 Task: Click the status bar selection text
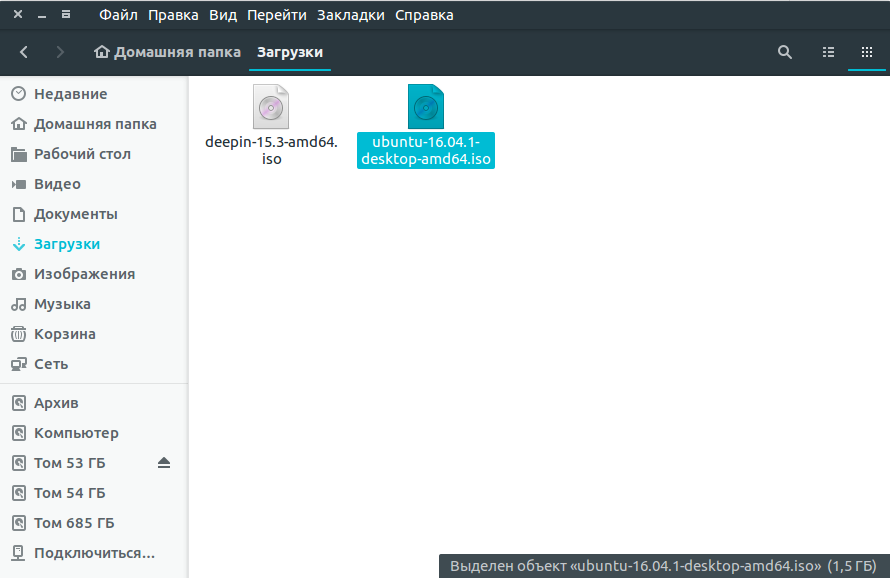click(x=663, y=566)
